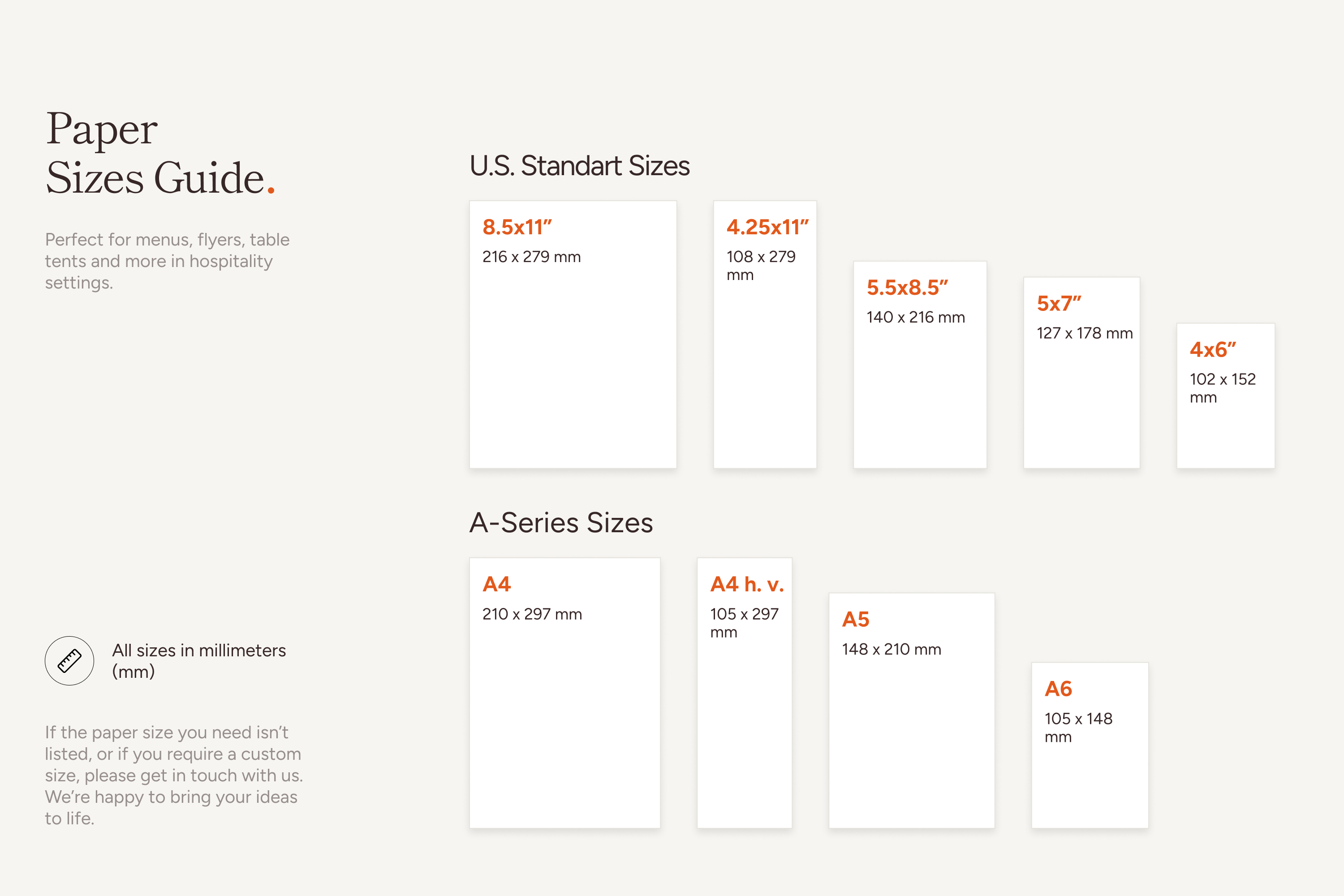This screenshot has height=896, width=1344.
Task: Click the A-Series Sizes heading
Action: point(561,522)
